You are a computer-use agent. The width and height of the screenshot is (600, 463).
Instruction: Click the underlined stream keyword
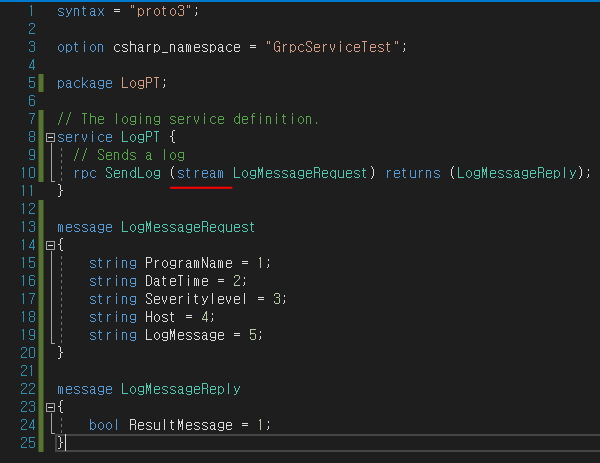200,173
